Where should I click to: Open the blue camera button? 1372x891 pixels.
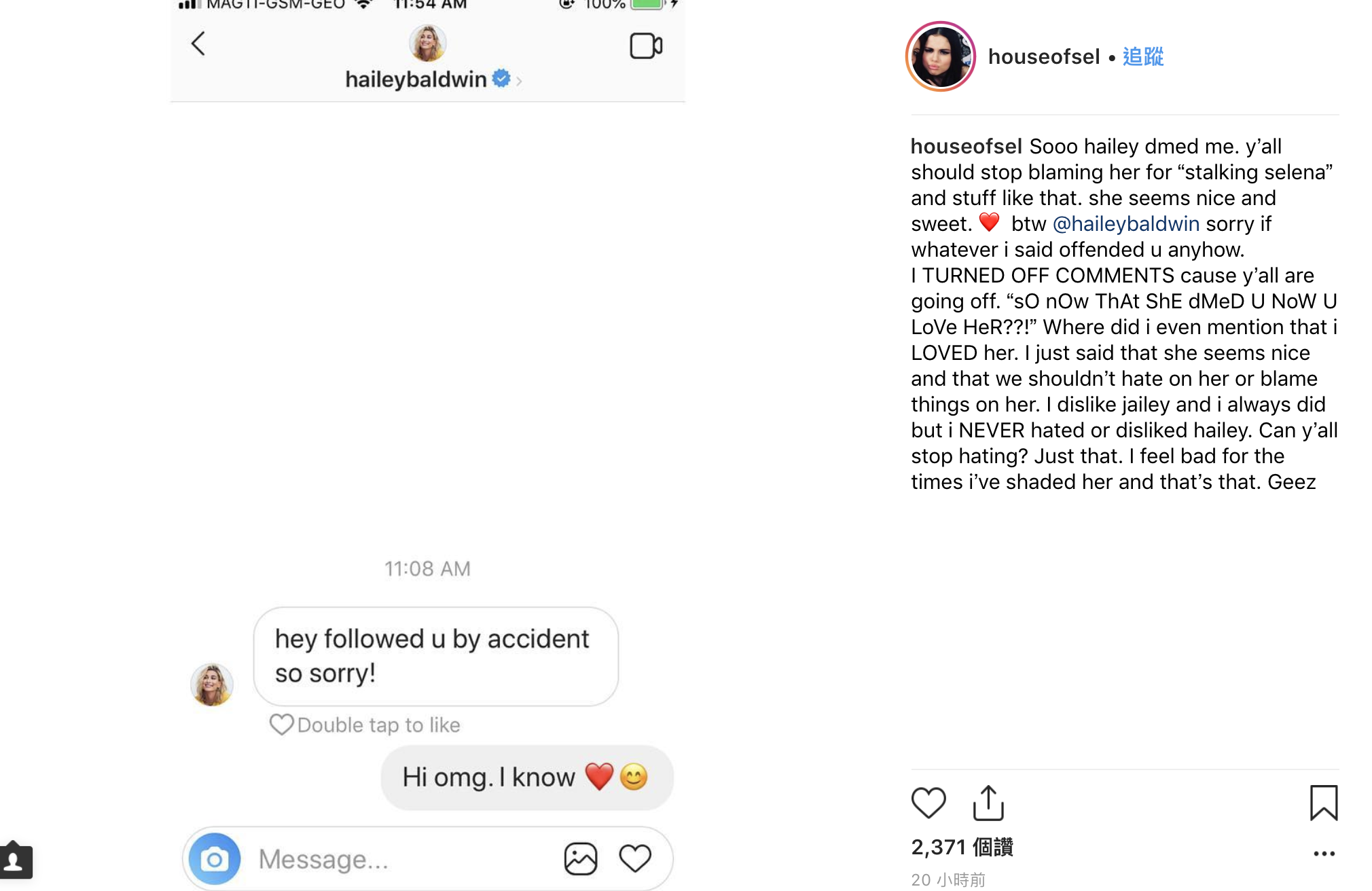pos(215,859)
